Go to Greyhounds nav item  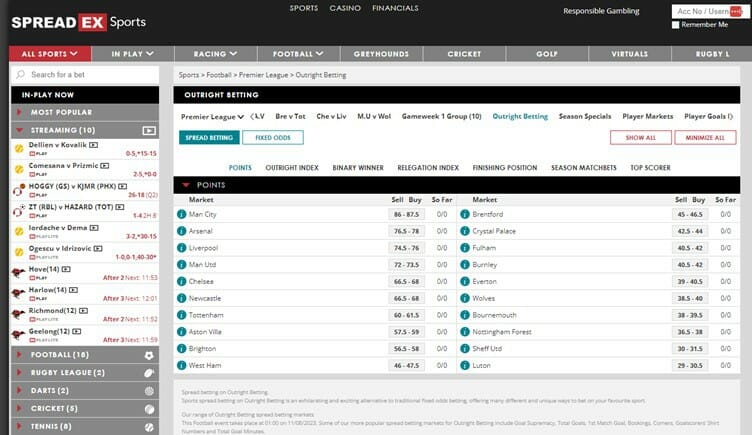[x=381, y=54]
